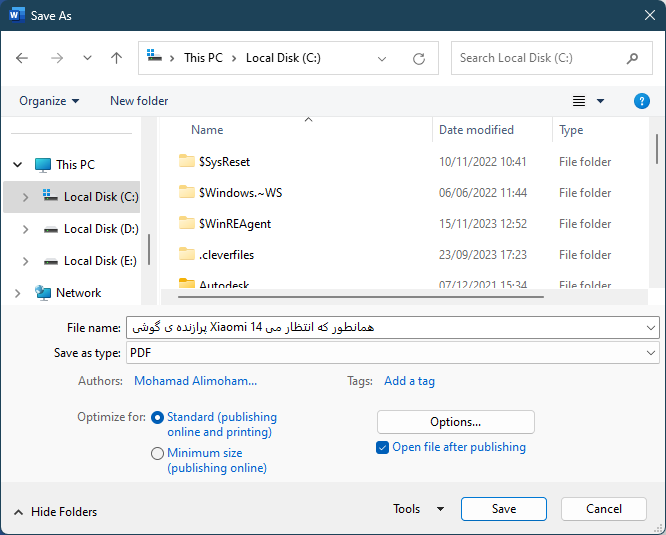Select the Standard publishing radio option
666x535 pixels.
click(158, 418)
